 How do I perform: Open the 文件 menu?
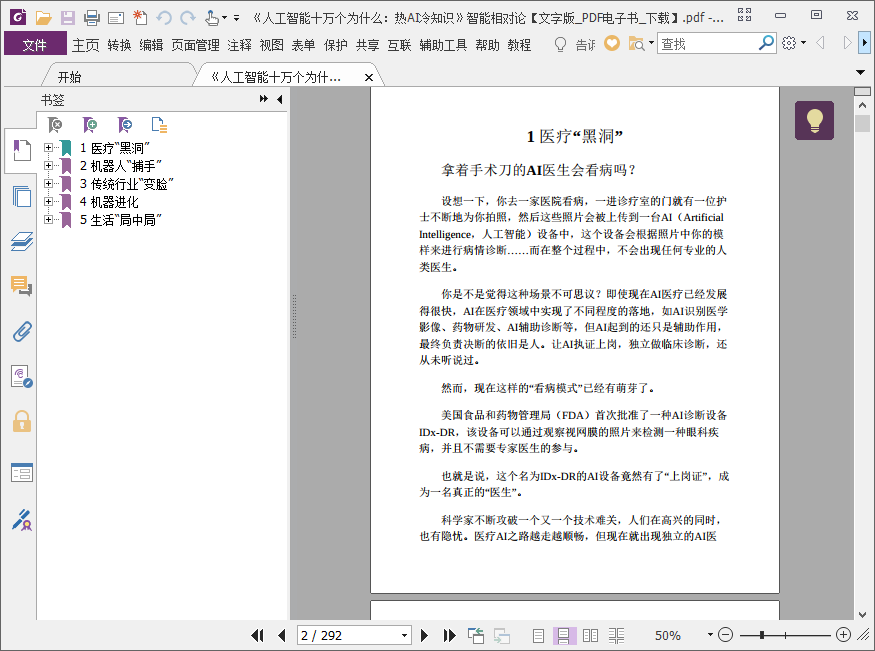(35, 44)
